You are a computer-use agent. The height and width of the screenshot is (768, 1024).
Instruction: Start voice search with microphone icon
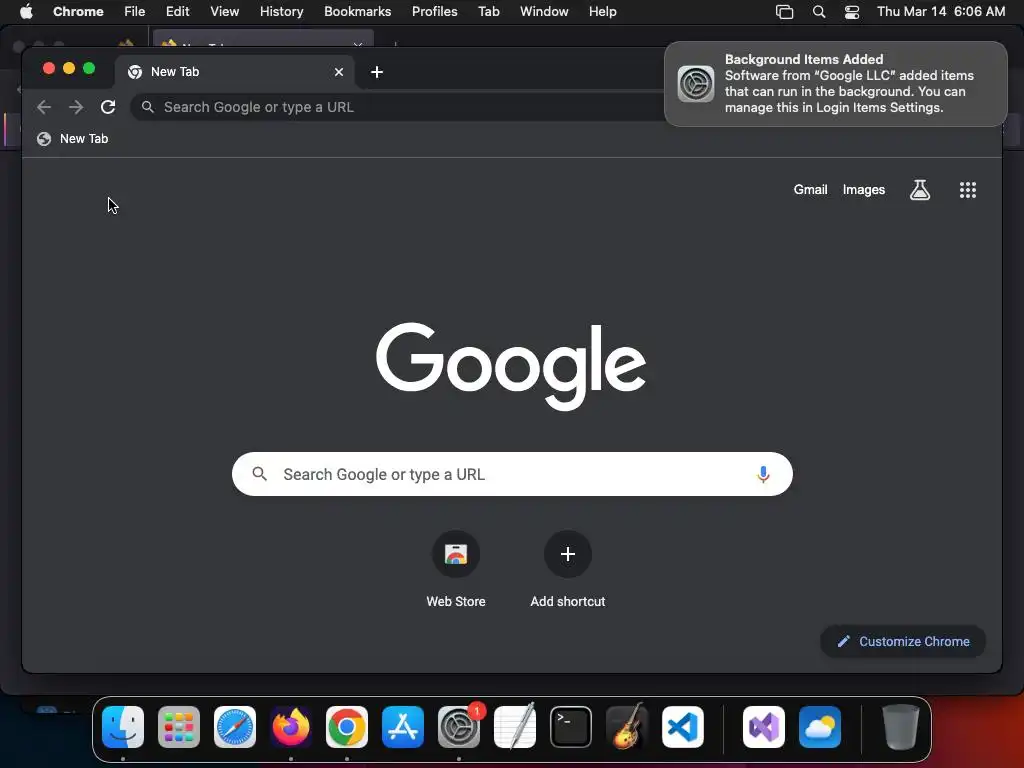(763, 474)
